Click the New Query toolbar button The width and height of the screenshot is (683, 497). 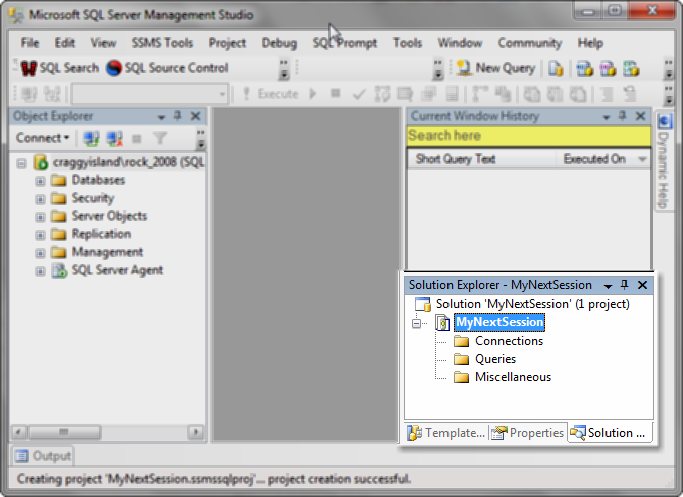pos(496,68)
